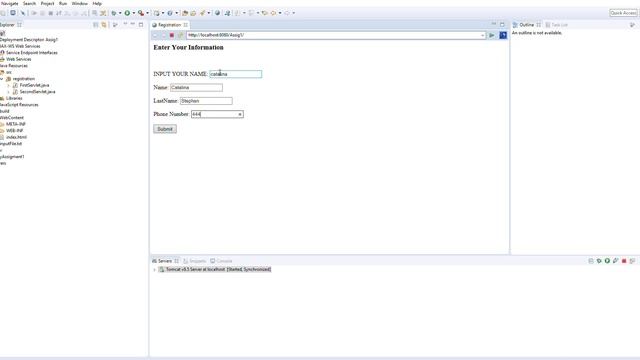Click the Outline view menu icon at far right

[632, 25]
